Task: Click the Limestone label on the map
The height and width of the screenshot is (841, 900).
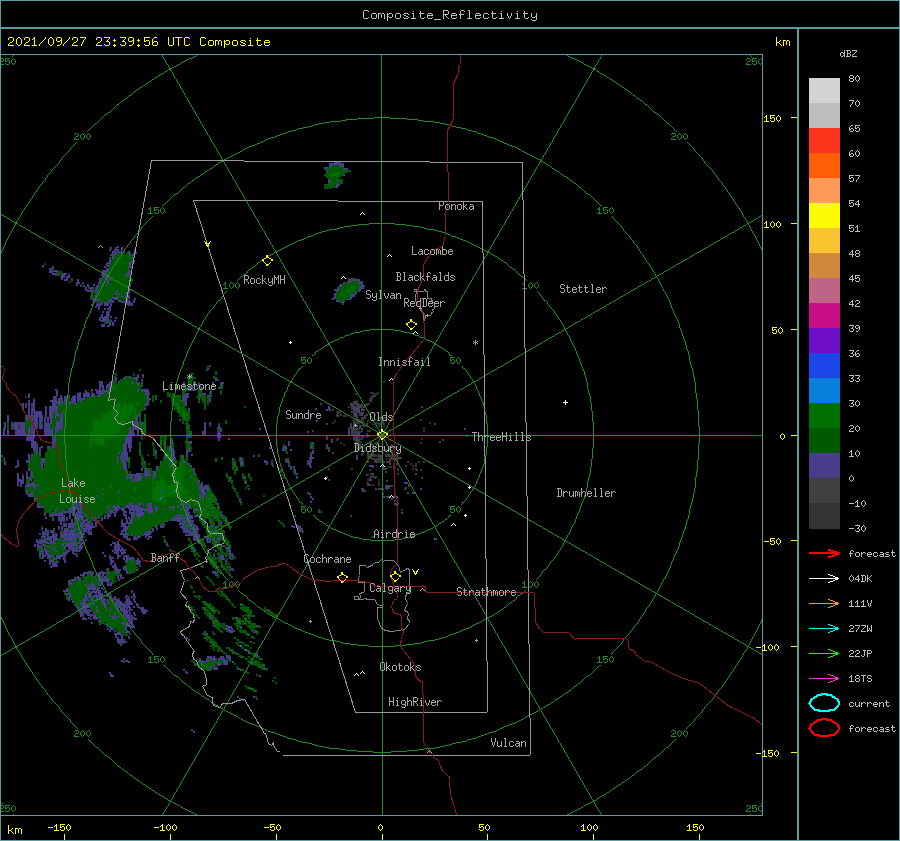Action: 189,386
